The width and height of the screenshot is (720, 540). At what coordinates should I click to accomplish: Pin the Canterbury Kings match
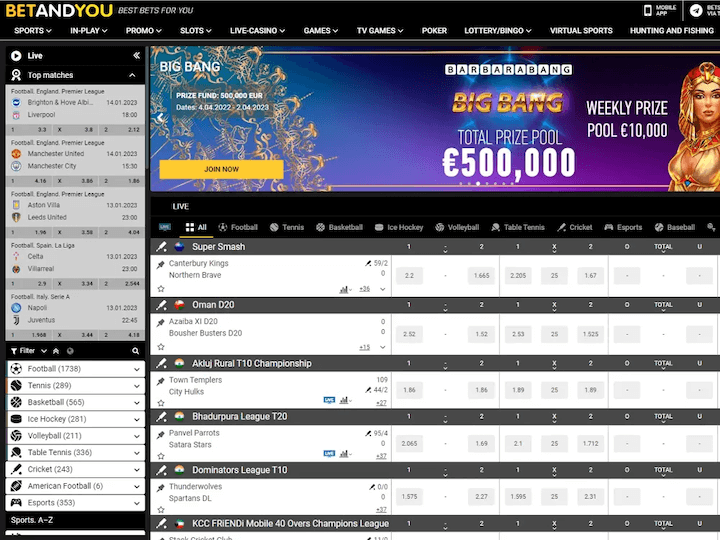(x=161, y=264)
